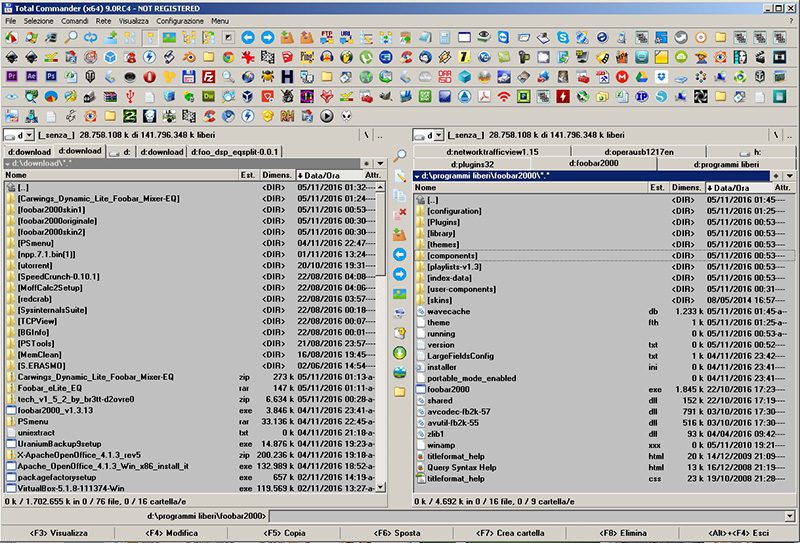Open right panel favorites asterisk button
The image size is (800, 543).
(x=776, y=176)
